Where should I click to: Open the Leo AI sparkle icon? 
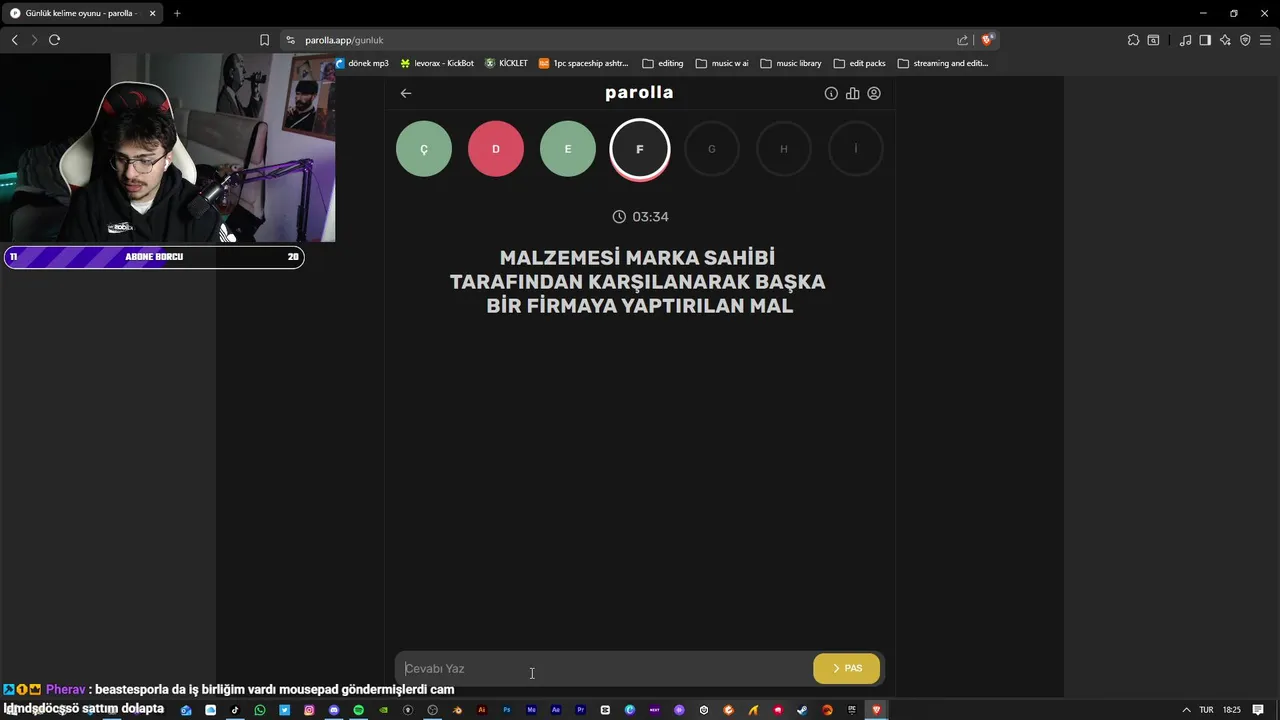click(x=1225, y=40)
